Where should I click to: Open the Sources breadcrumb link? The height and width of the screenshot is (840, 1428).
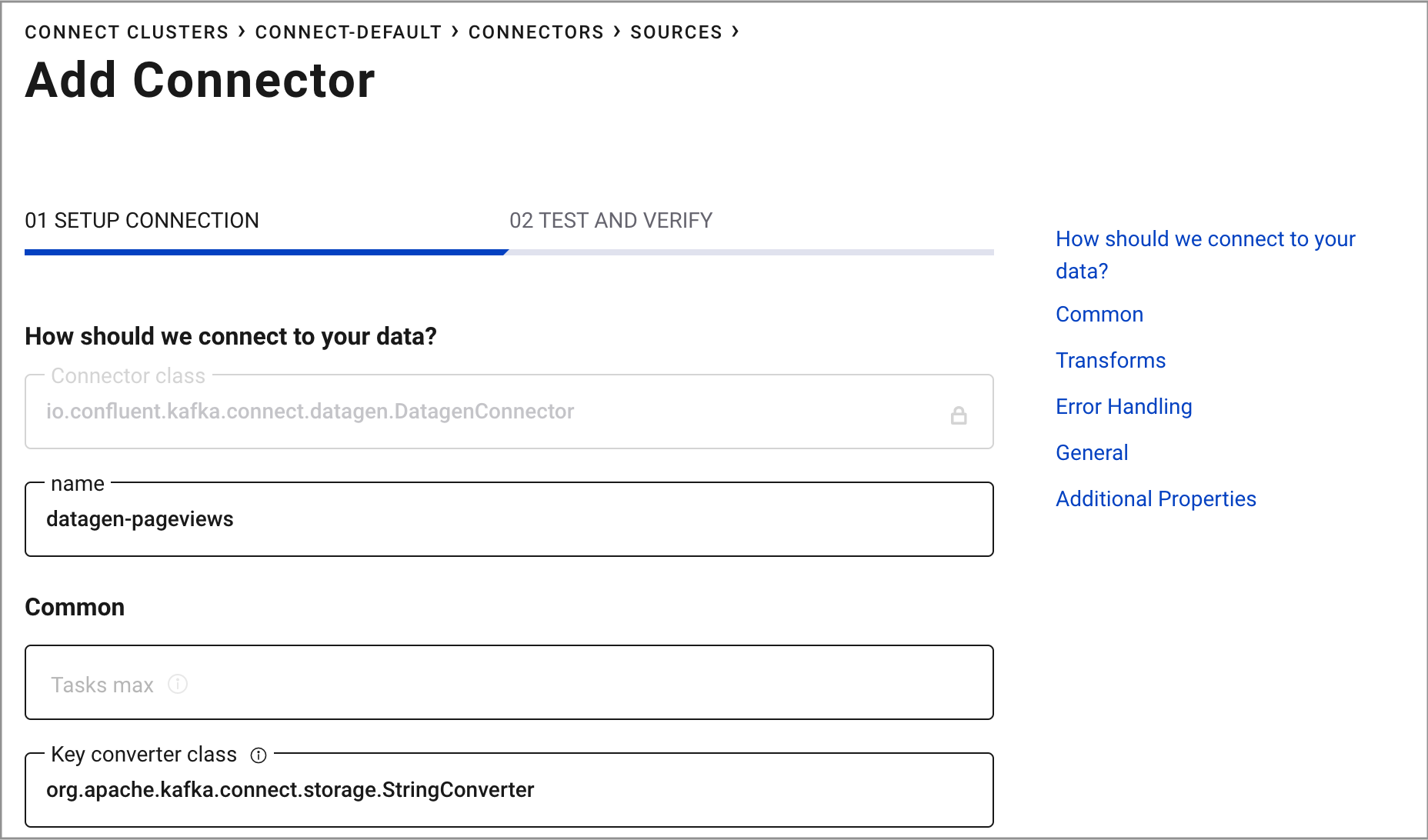point(676,32)
